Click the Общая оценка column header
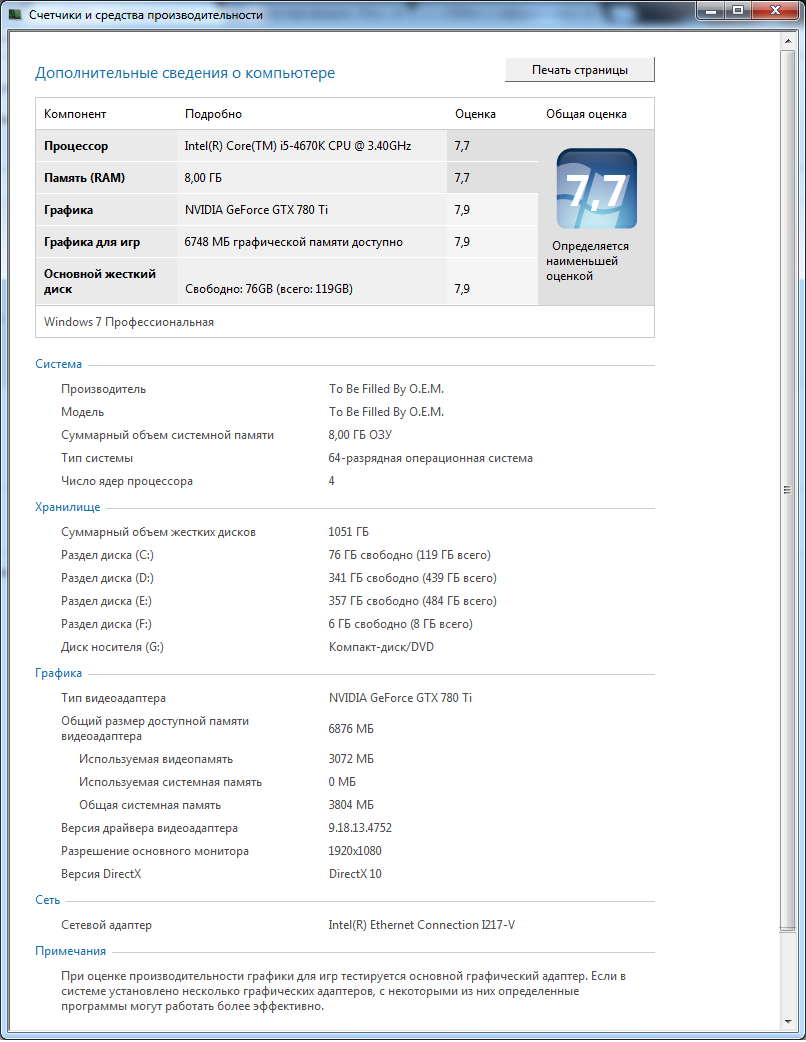806x1042 pixels. [x=586, y=114]
